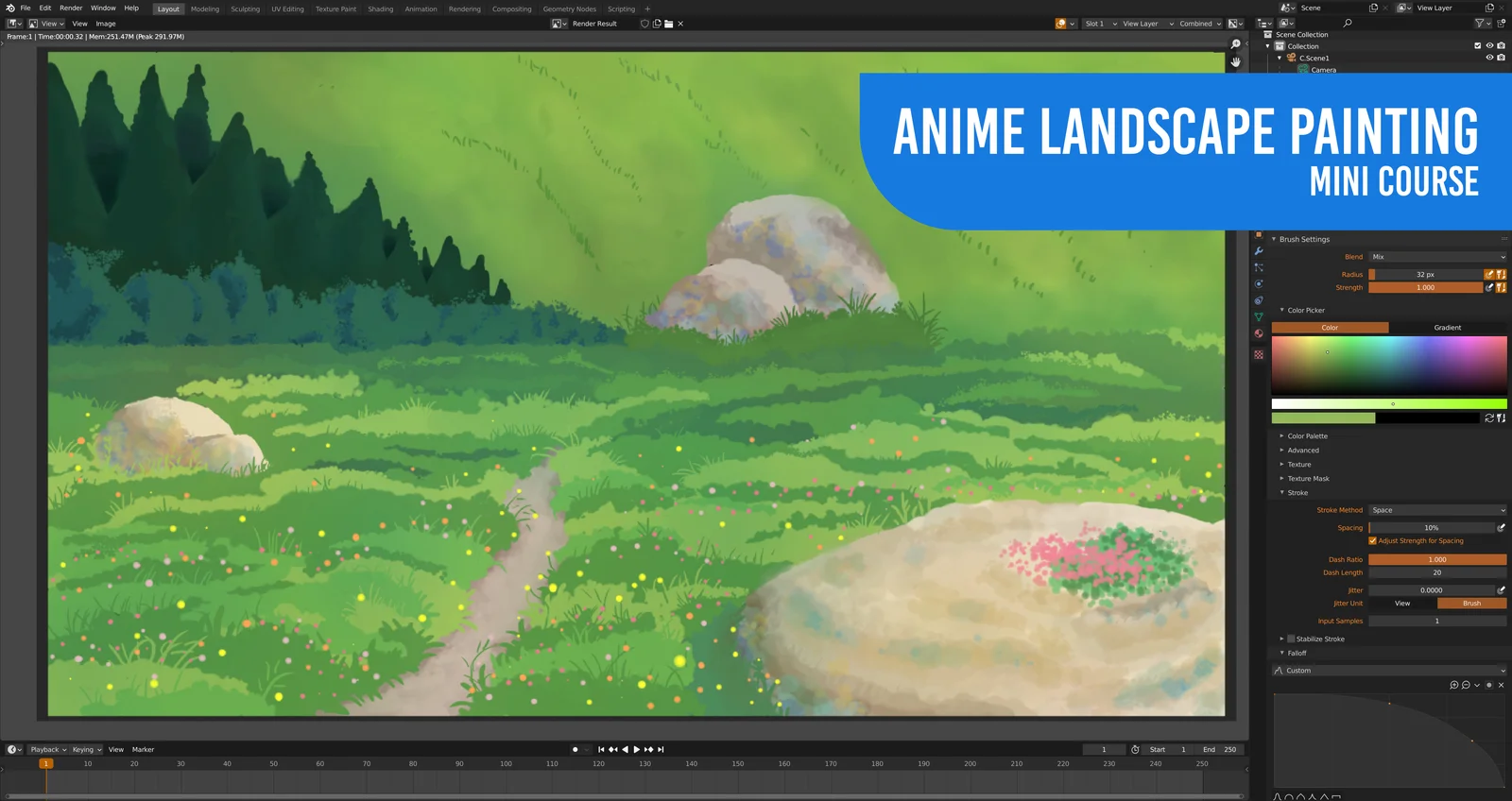Open the Blend mode dropdown set to Mix
Viewport: 1512px width, 801px height.
[x=1436, y=257]
